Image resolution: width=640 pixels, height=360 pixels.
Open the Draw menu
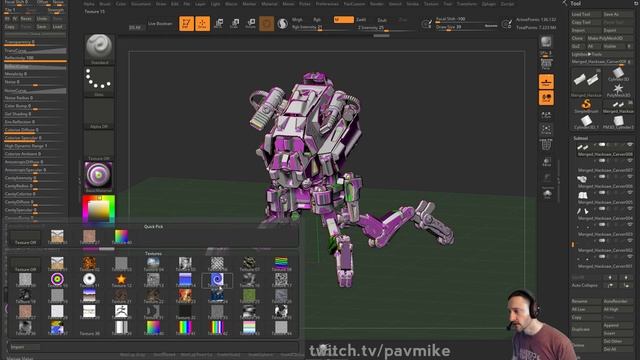161,4
